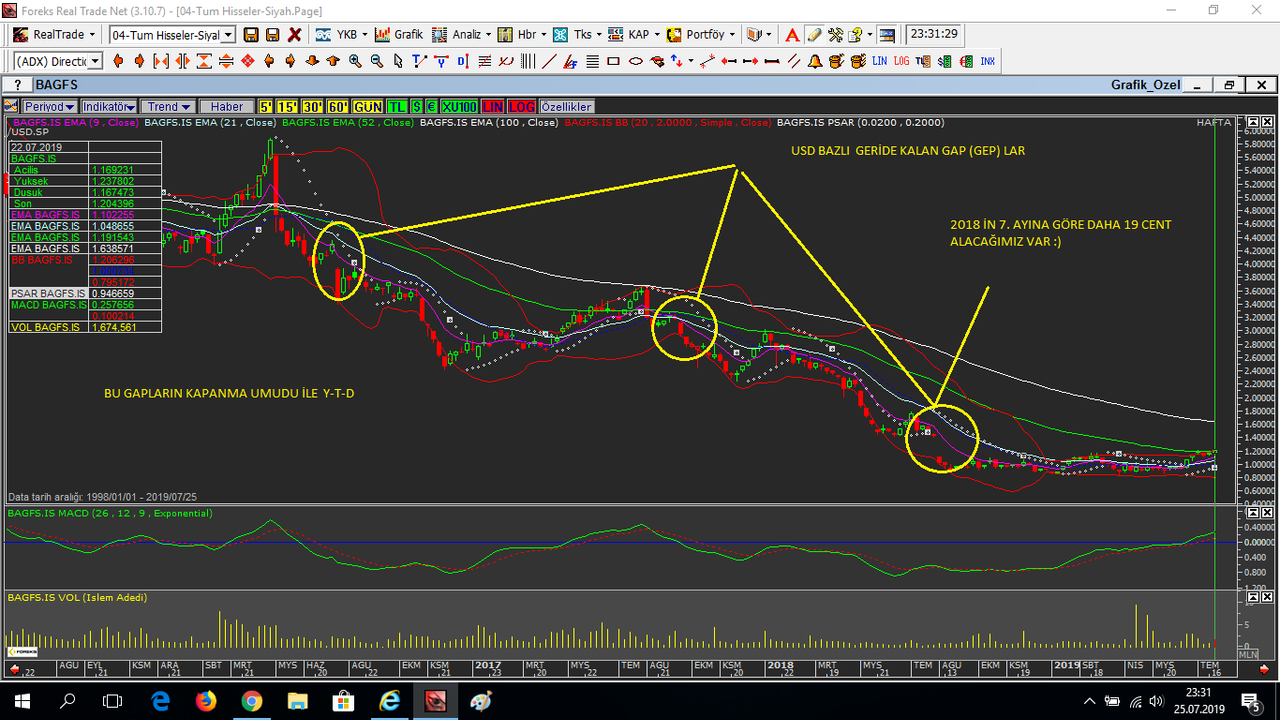
Task: Open Firefox from the taskbar
Action: tap(206, 700)
